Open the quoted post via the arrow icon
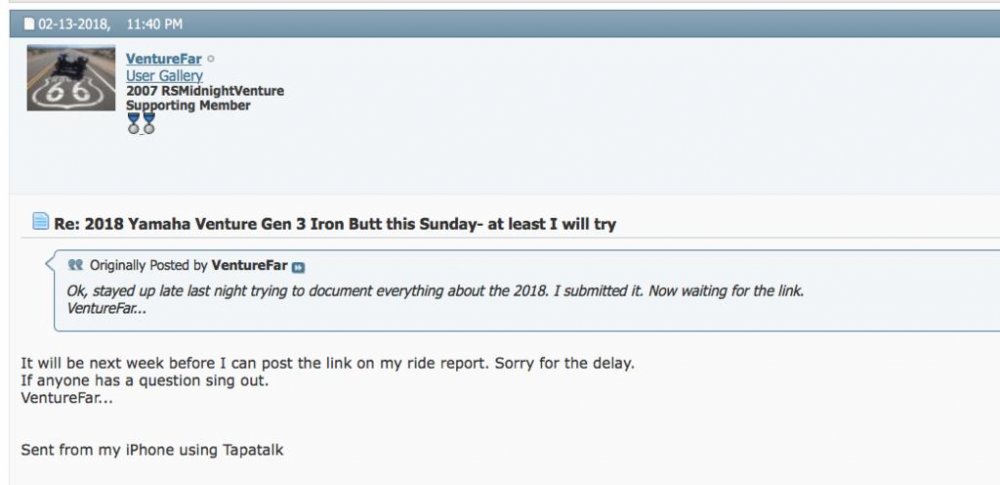Image resolution: width=1000 pixels, height=485 pixels. (x=297, y=267)
